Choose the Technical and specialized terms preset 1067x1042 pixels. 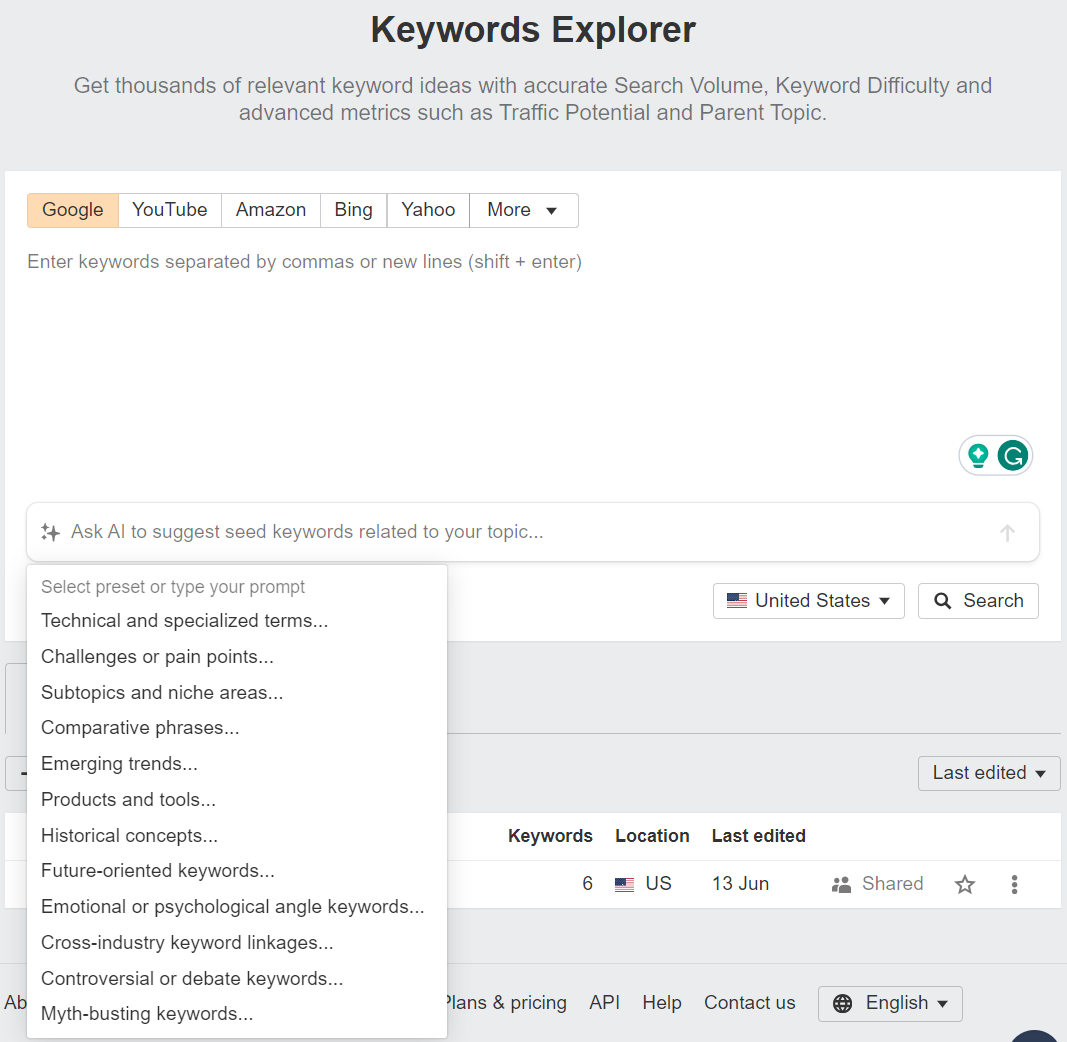237,621
